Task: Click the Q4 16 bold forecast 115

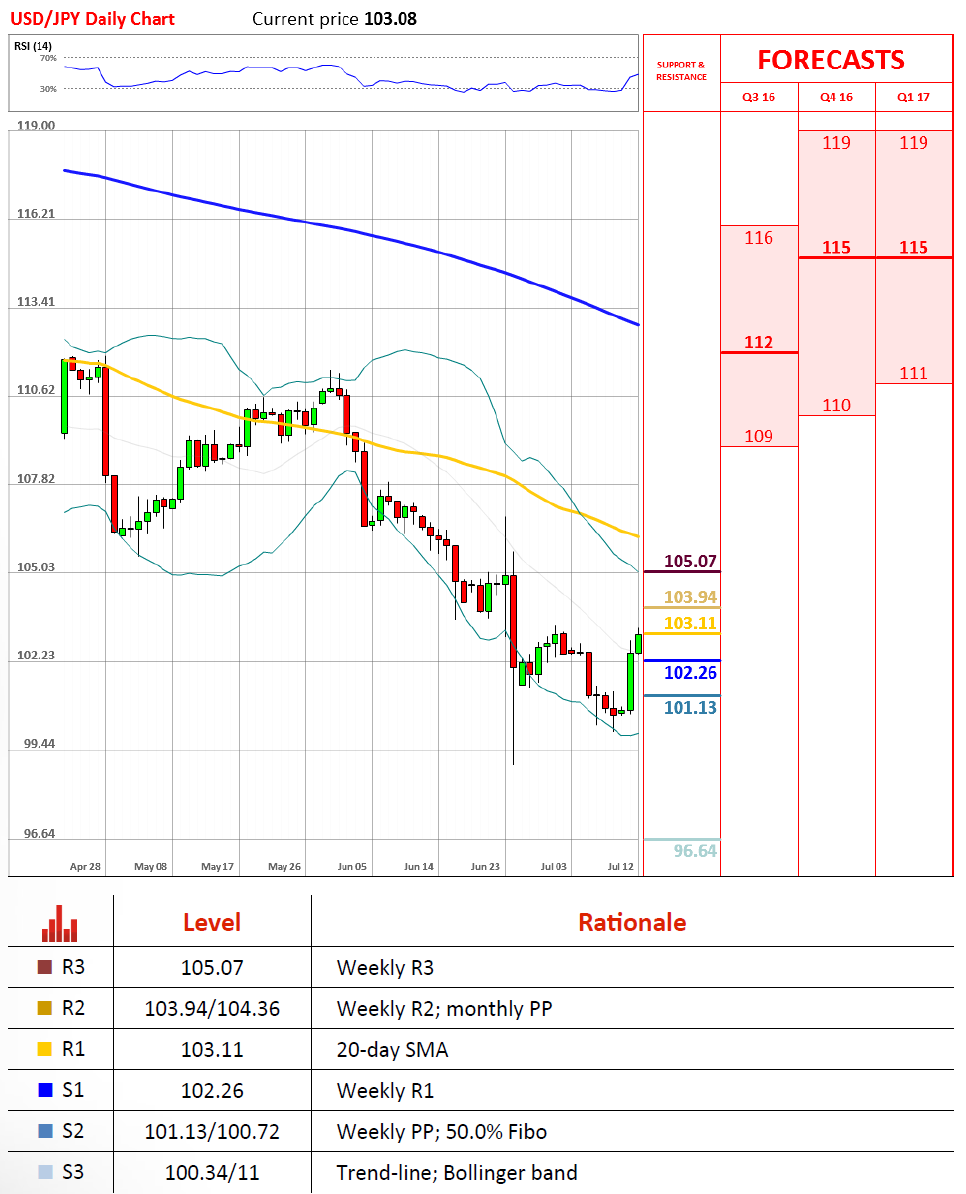Action: (x=836, y=248)
